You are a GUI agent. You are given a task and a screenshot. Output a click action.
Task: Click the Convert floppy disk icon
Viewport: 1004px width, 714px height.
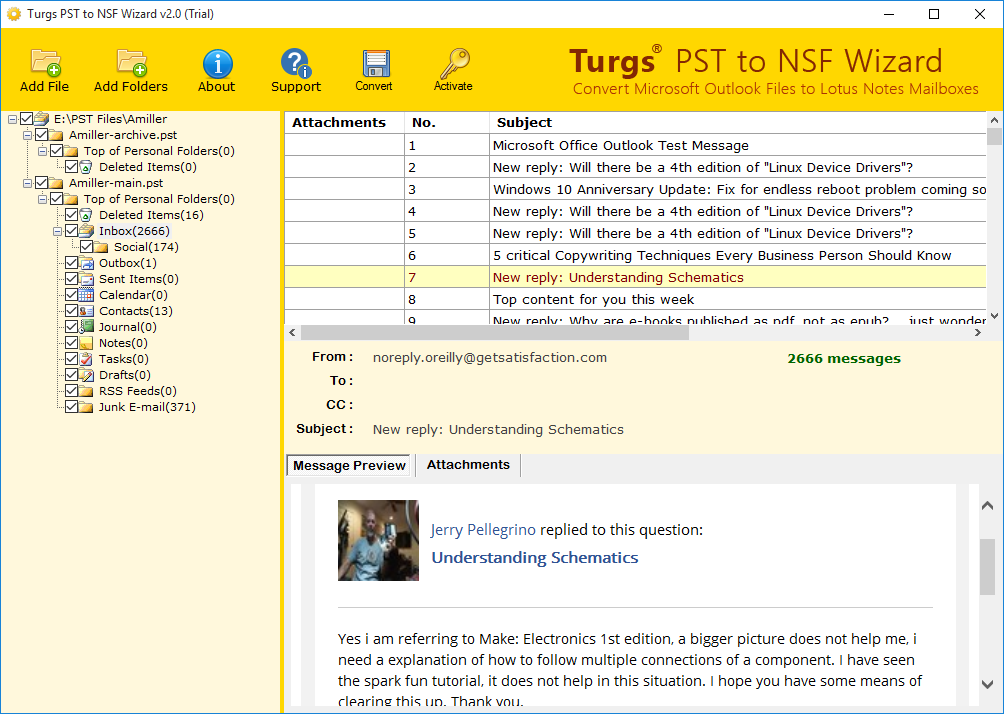[x=375, y=64]
